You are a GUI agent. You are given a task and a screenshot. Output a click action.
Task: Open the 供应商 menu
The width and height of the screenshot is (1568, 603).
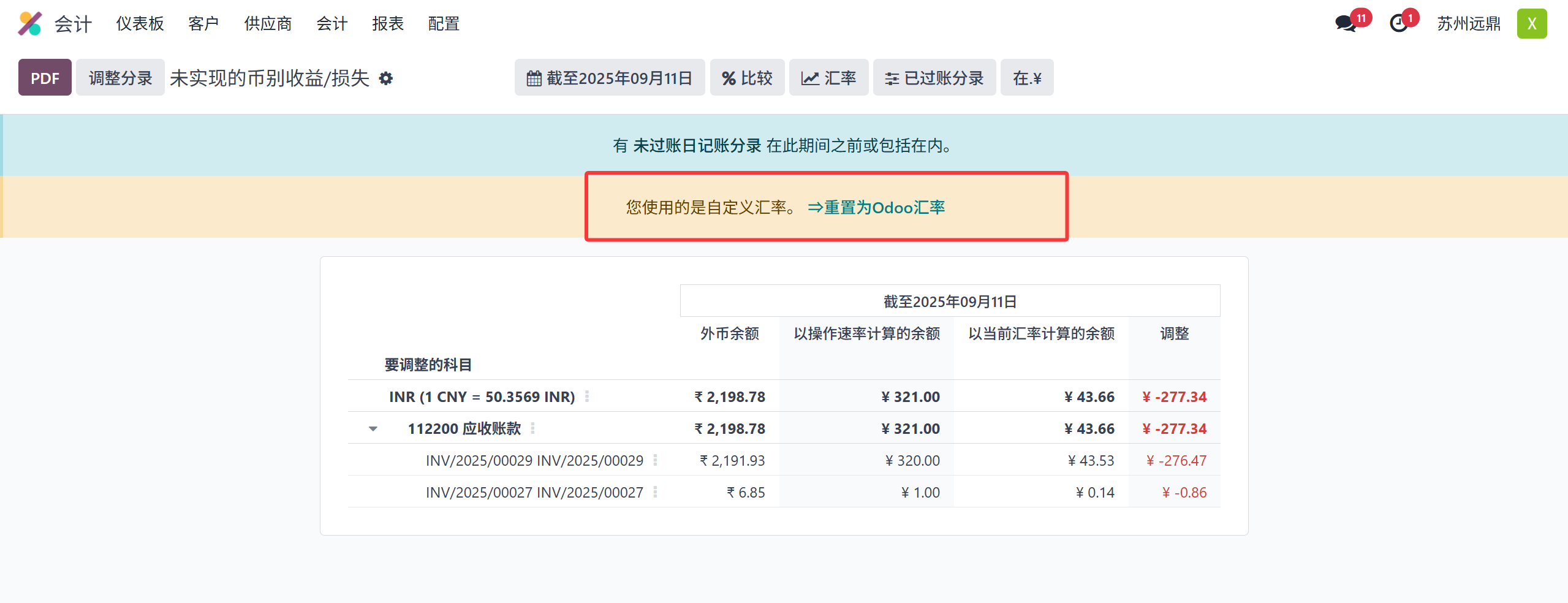(268, 24)
